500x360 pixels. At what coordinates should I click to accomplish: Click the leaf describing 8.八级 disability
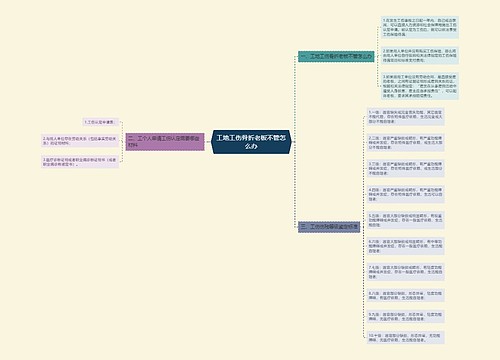click(406, 295)
